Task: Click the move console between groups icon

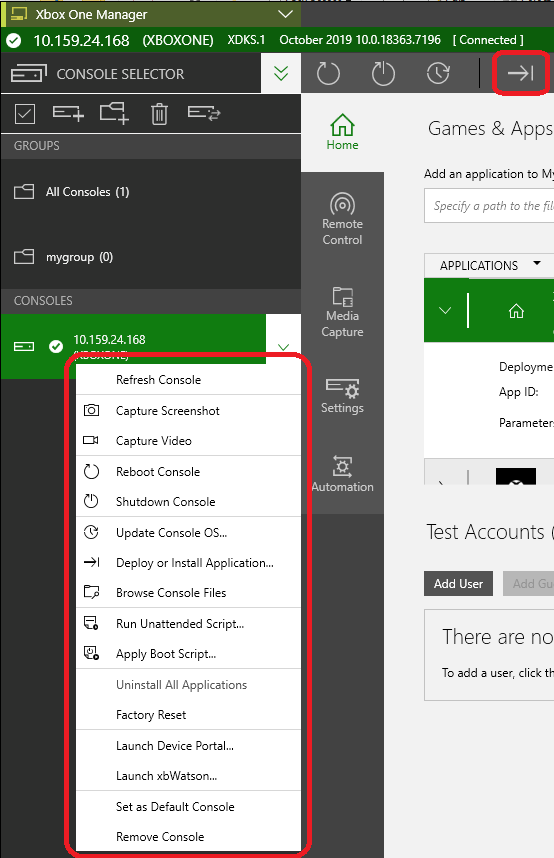Action: (x=204, y=113)
